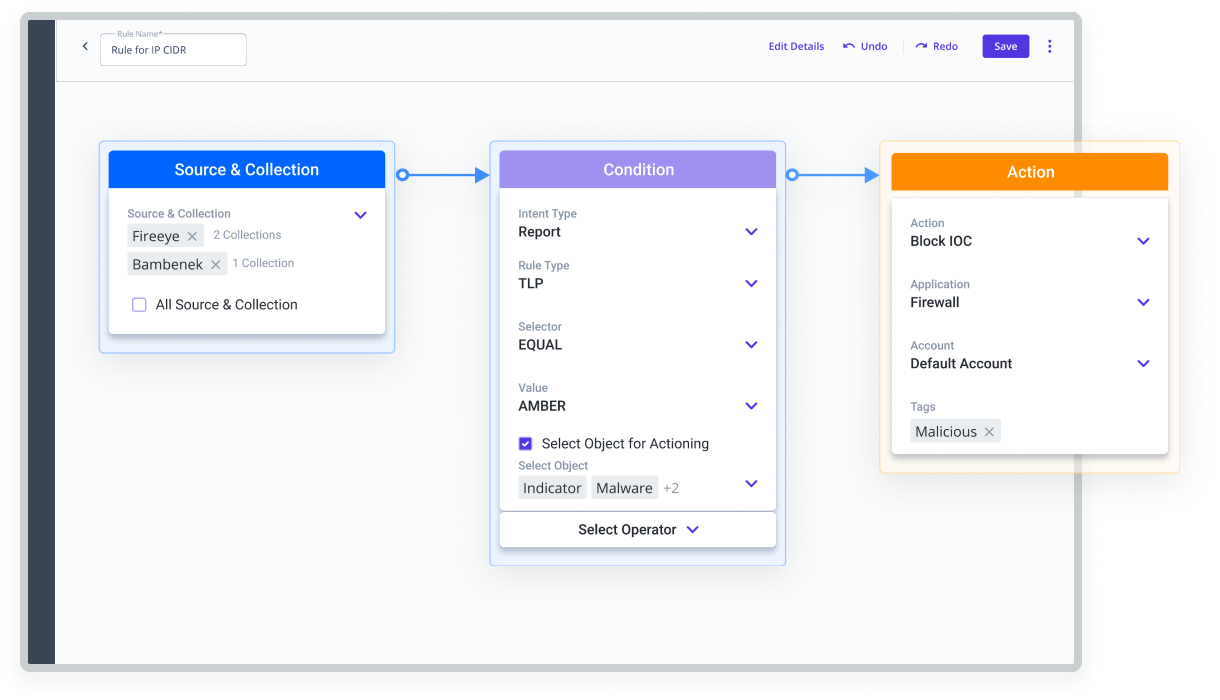Click the Save button
Image resolution: width=1220 pixels, height=700 pixels.
[x=1006, y=46]
